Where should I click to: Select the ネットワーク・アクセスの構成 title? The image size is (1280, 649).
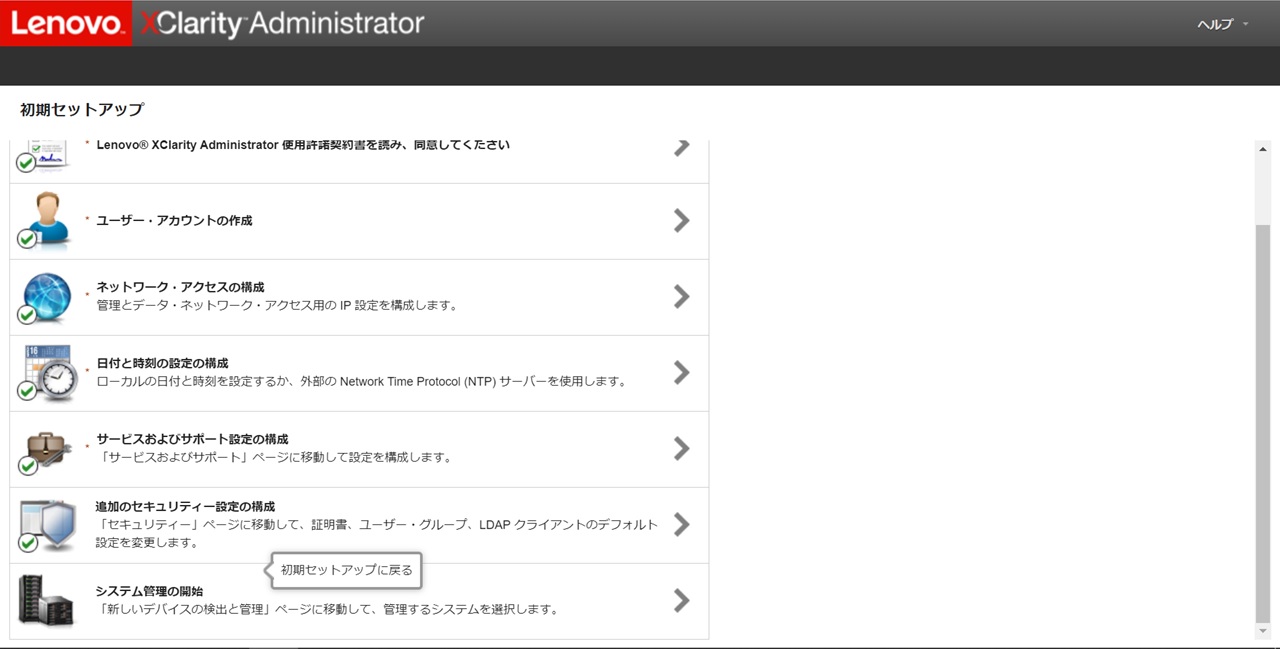[180, 287]
